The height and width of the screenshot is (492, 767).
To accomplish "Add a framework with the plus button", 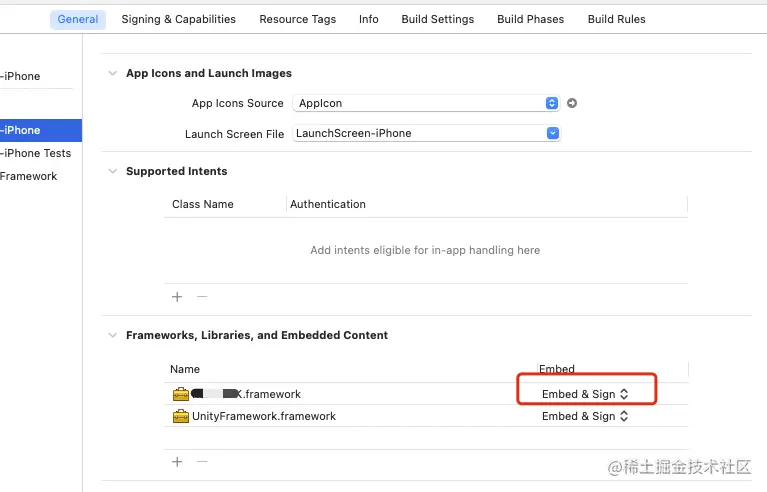I will (177, 462).
